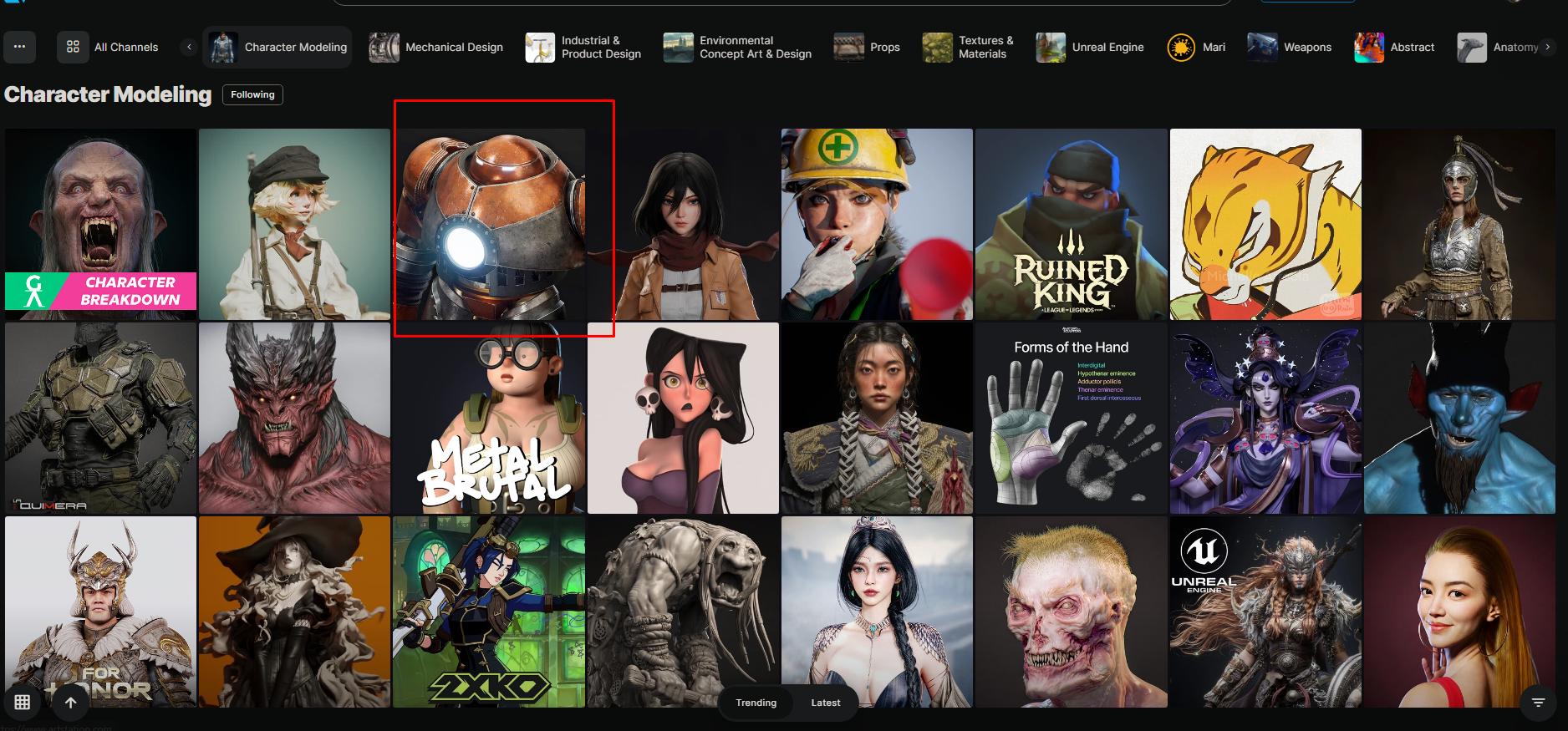Open the Character Breakdown creature artwork
This screenshot has width=1568, height=731.
[x=100, y=224]
